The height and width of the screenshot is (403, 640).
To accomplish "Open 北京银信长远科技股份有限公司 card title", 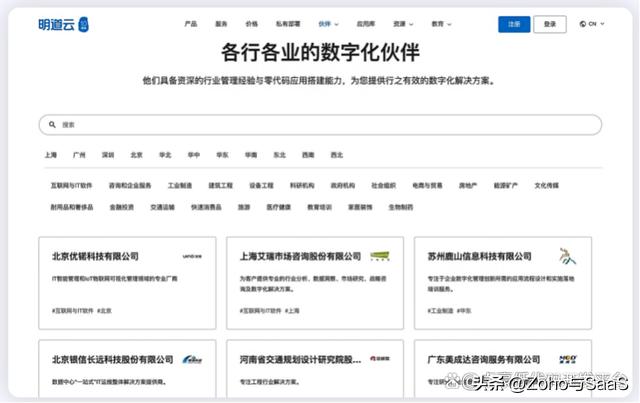I will coord(113,360).
